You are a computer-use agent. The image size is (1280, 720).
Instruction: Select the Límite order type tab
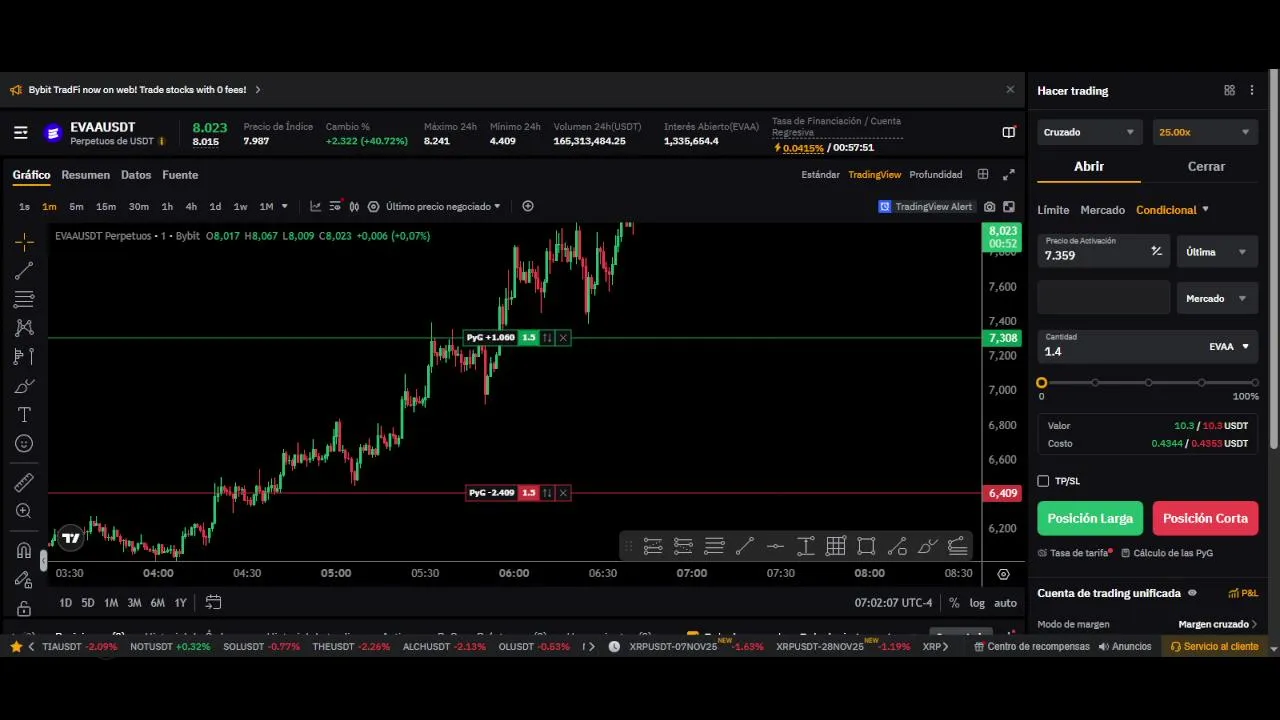pyautogui.click(x=1053, y=210)
